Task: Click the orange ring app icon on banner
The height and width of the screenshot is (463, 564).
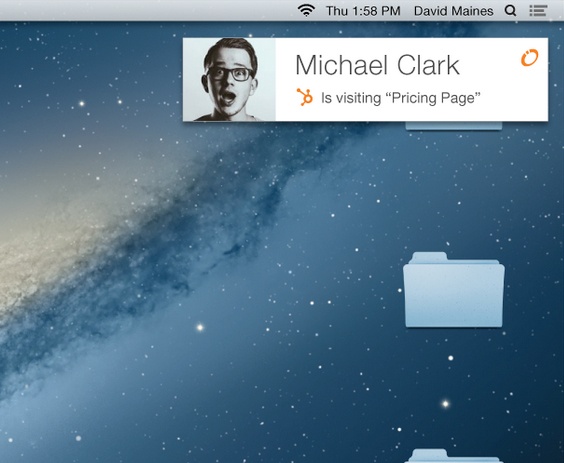Action: [529, 58]
